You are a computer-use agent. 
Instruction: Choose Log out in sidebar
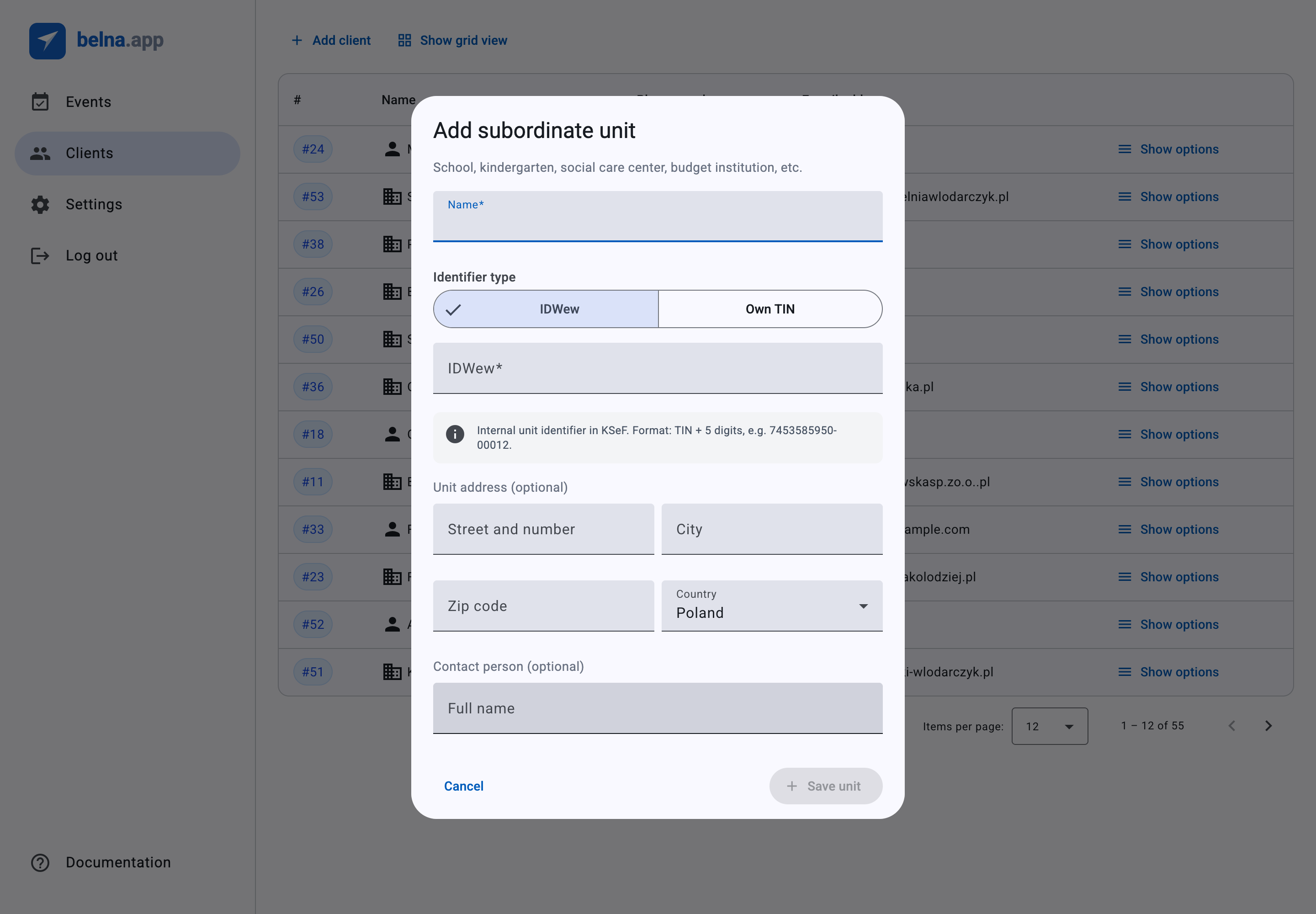(x=127, y=255)
